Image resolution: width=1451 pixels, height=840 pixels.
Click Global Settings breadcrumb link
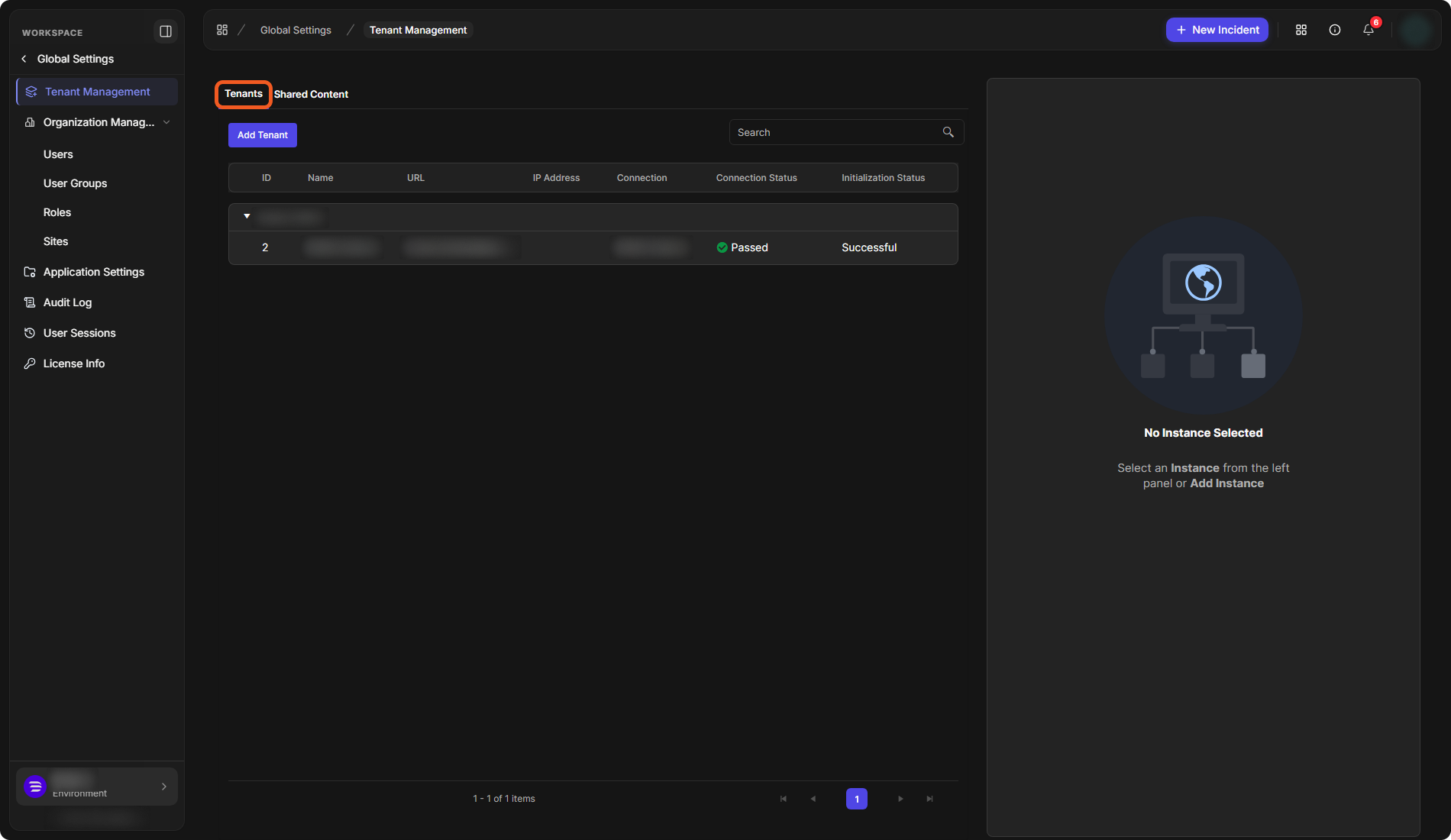point(296,30)
